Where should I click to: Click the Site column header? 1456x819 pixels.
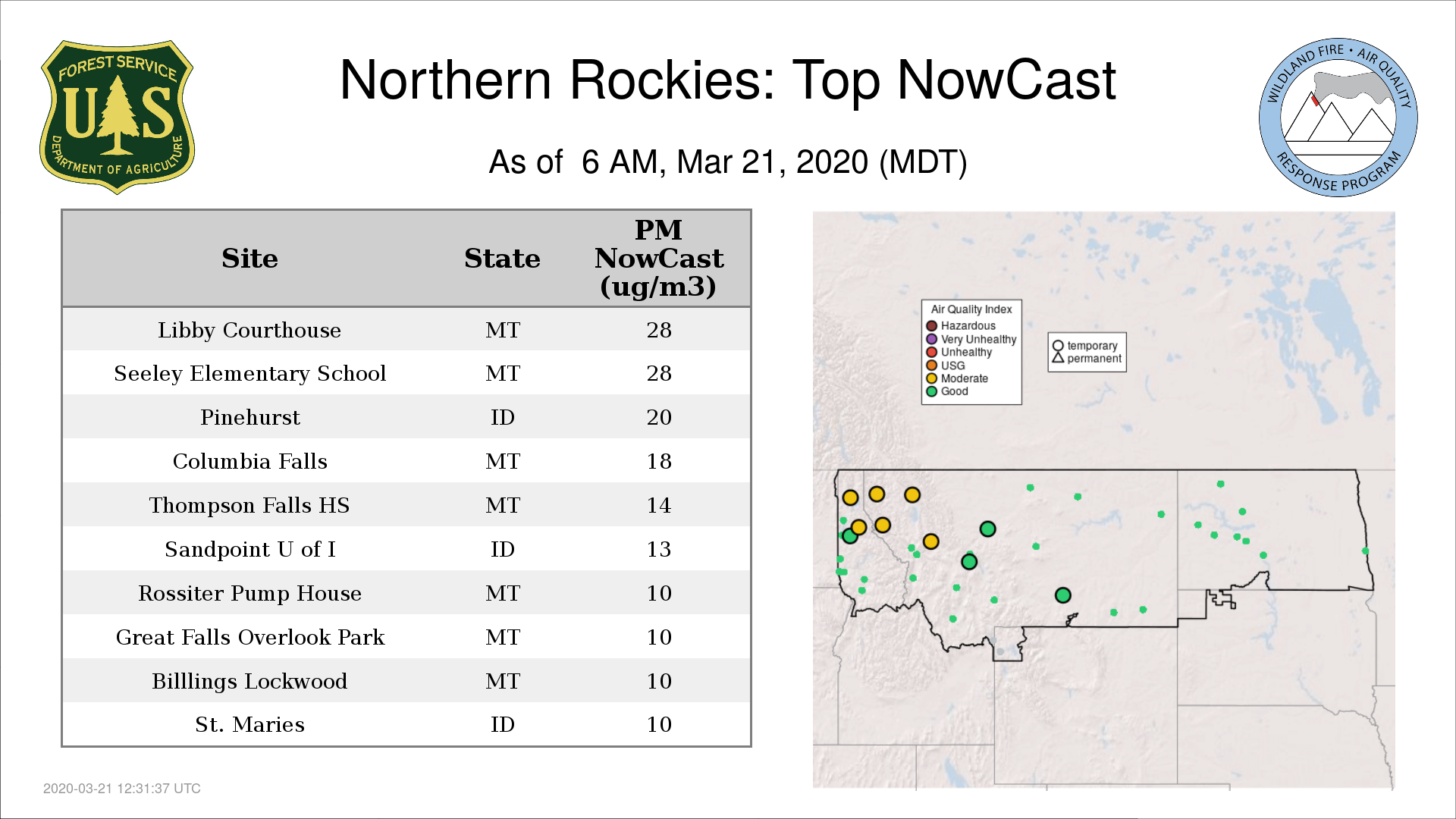[249, 259]
